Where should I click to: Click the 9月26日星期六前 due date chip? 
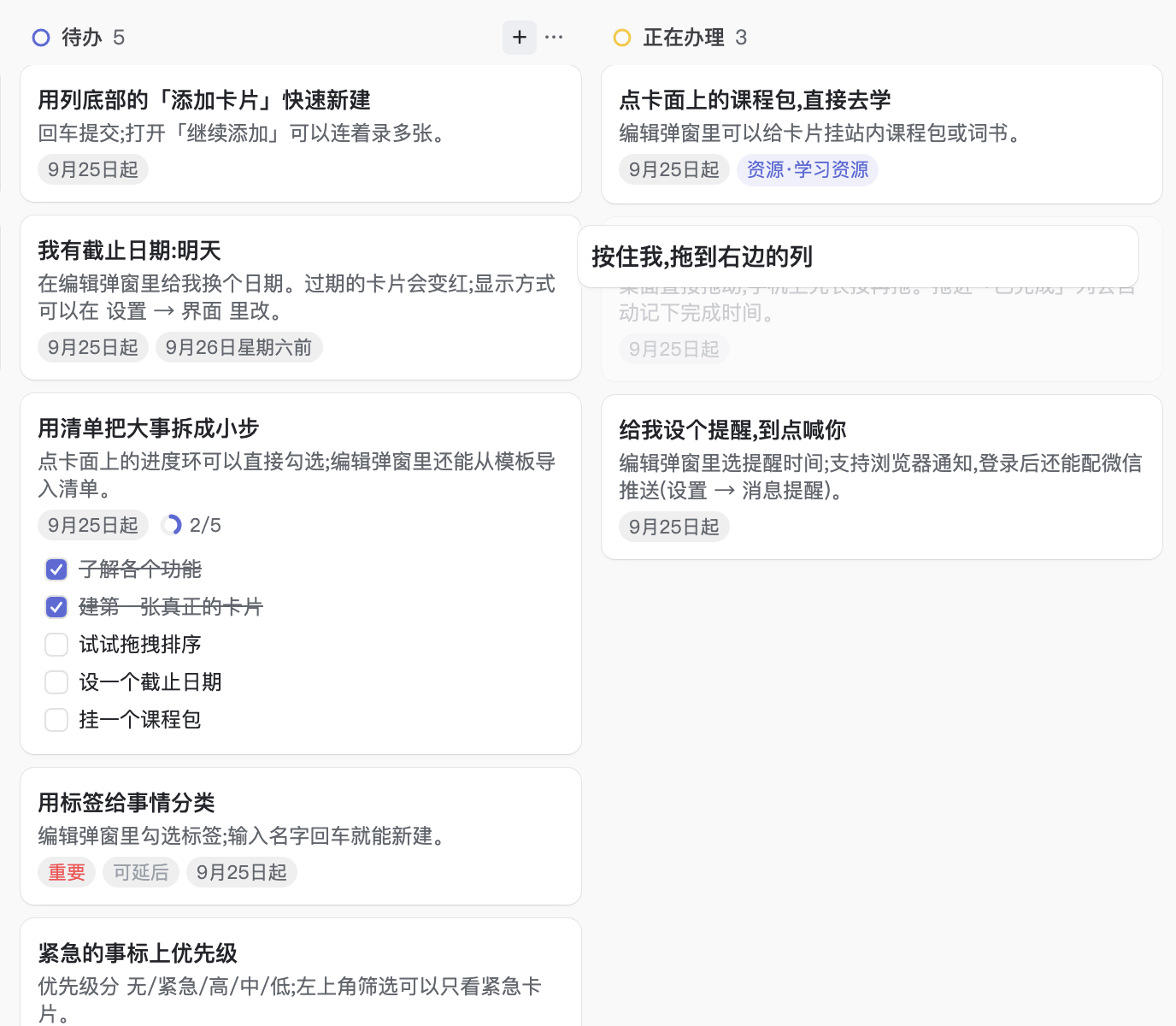point(239,347)
